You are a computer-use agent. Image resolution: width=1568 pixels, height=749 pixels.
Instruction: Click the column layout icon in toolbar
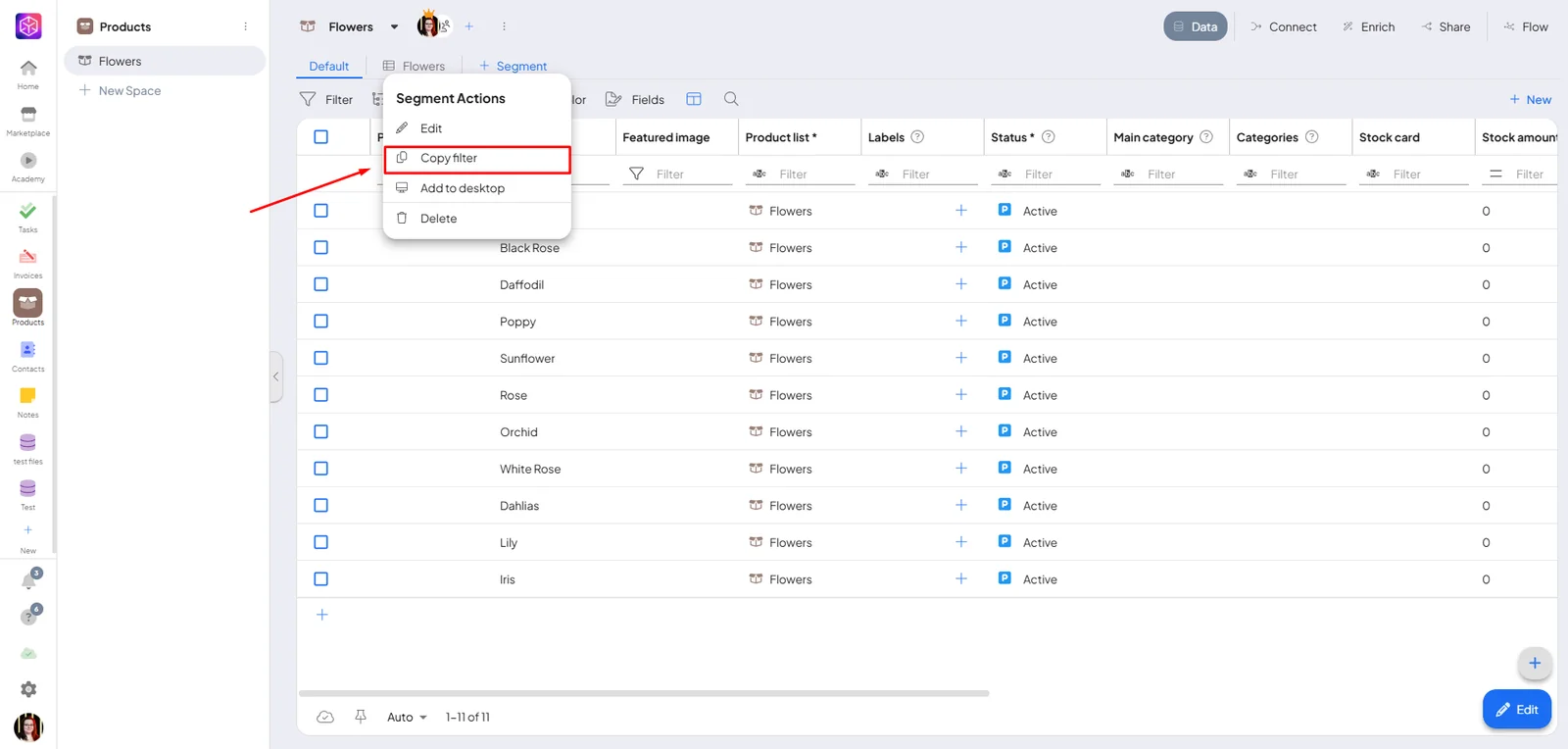point(694,99)
